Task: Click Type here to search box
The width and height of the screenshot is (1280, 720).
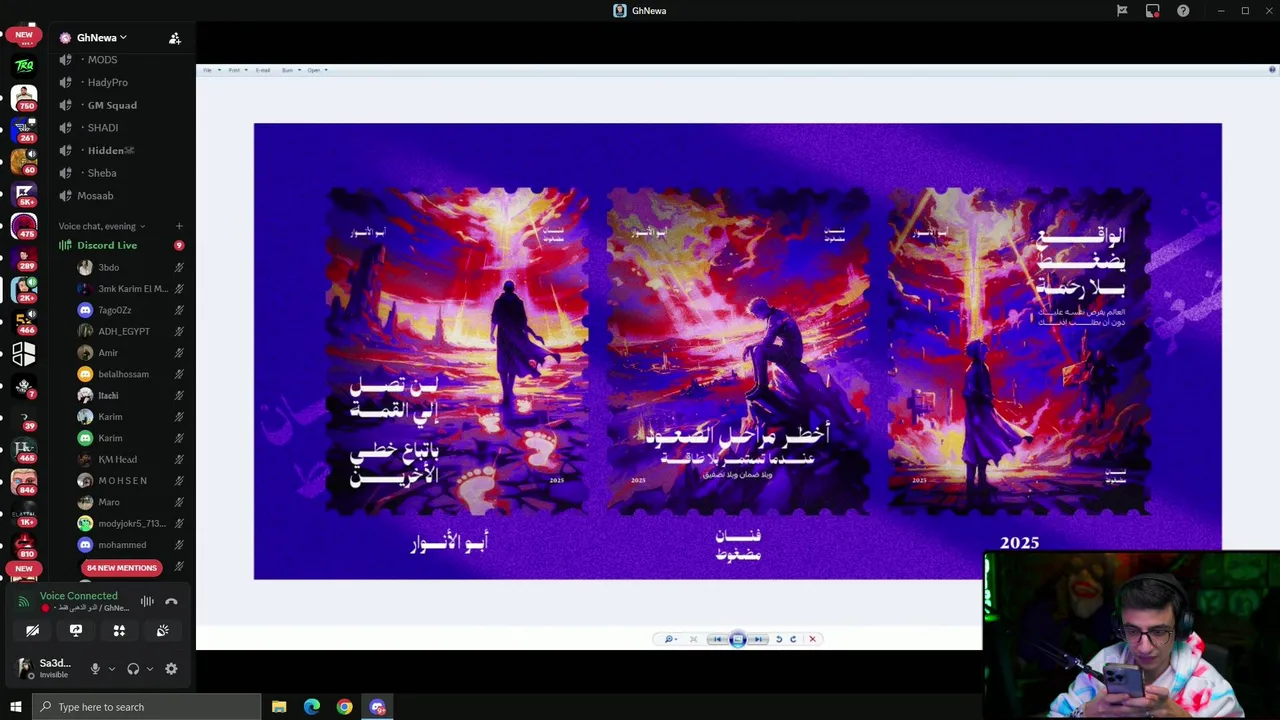Action: (147, 707)
